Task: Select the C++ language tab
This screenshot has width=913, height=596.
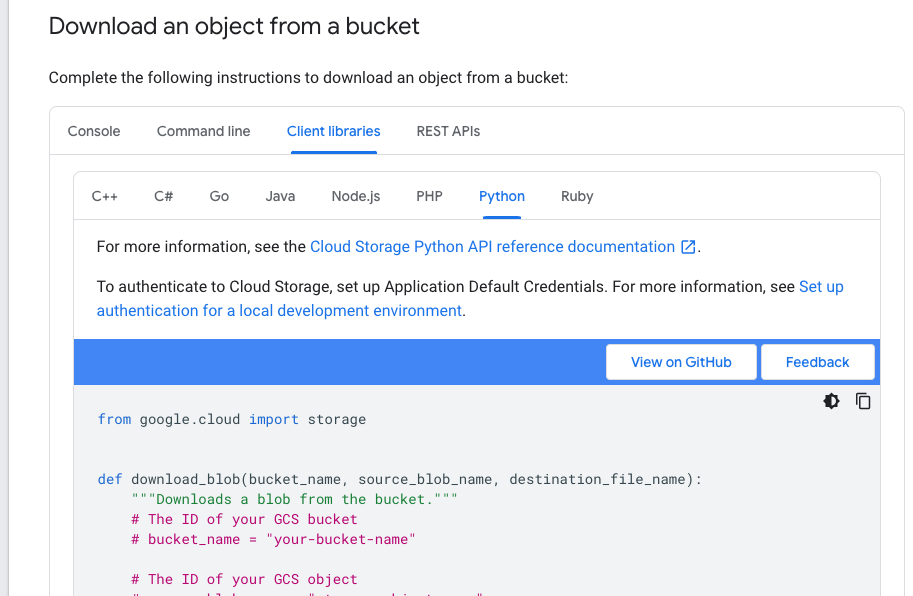Action: 105,197
